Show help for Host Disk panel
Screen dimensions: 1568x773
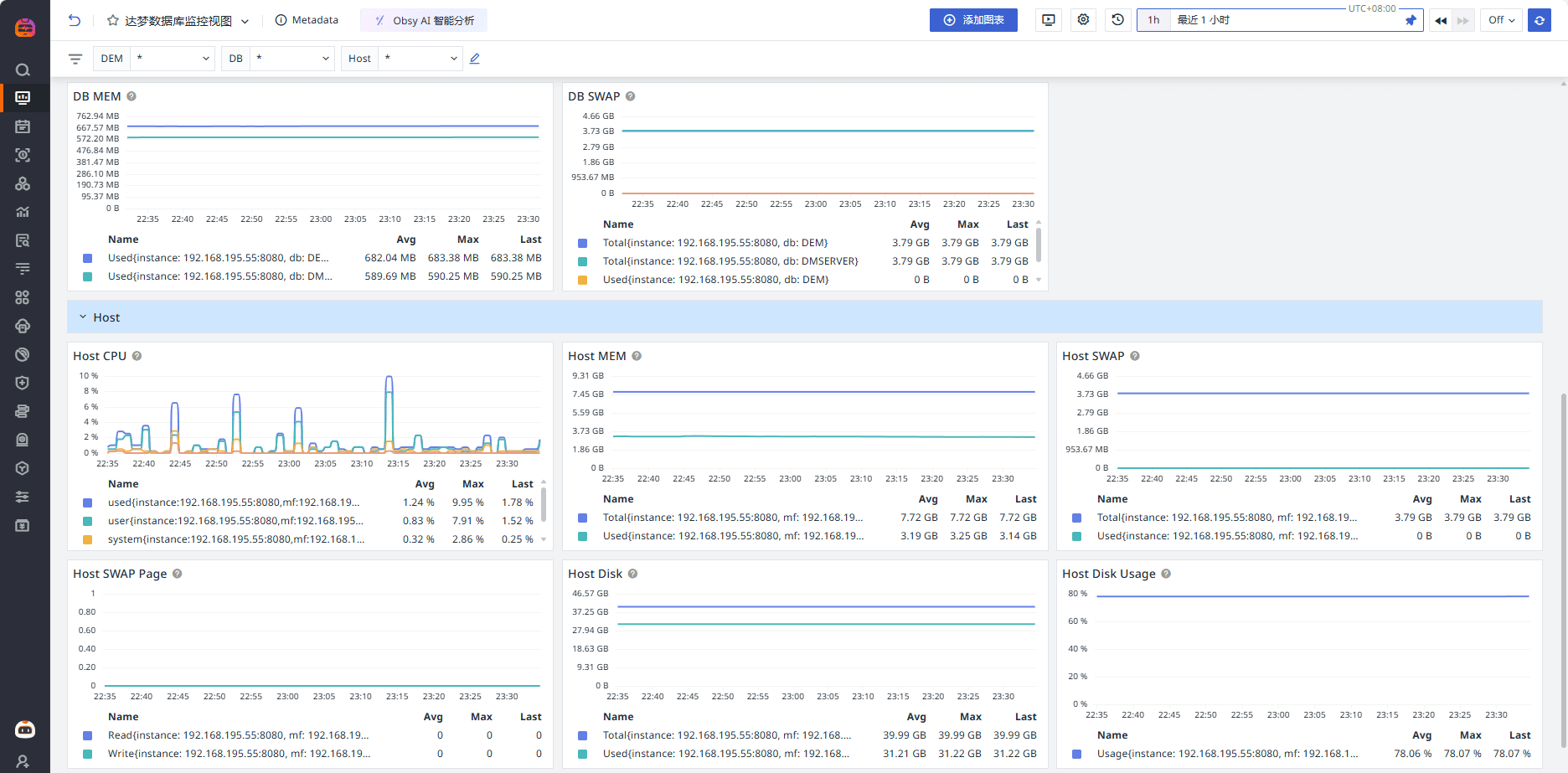(x=632, y=574)
